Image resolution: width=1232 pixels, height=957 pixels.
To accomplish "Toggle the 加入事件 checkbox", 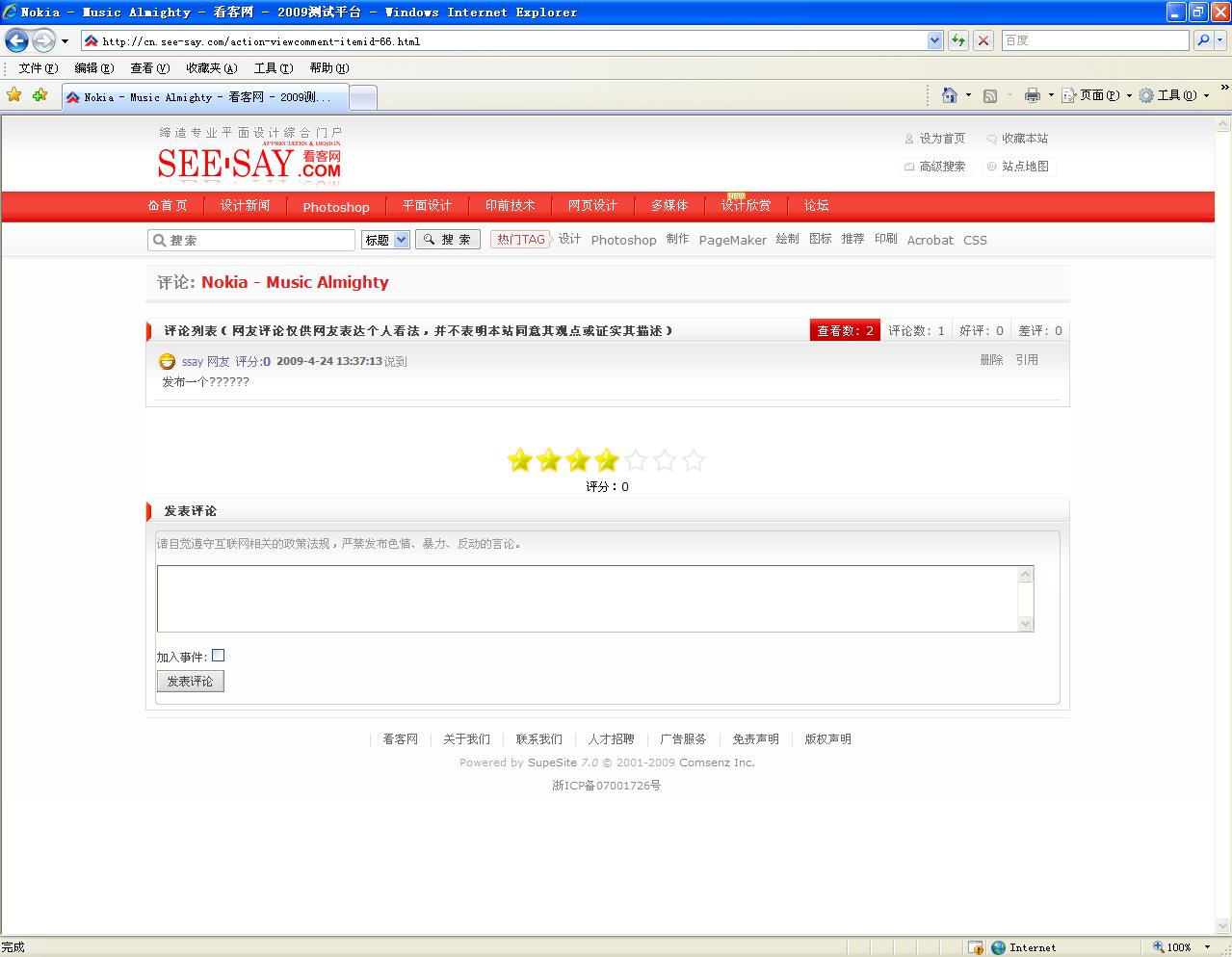I will pos(219,656).
